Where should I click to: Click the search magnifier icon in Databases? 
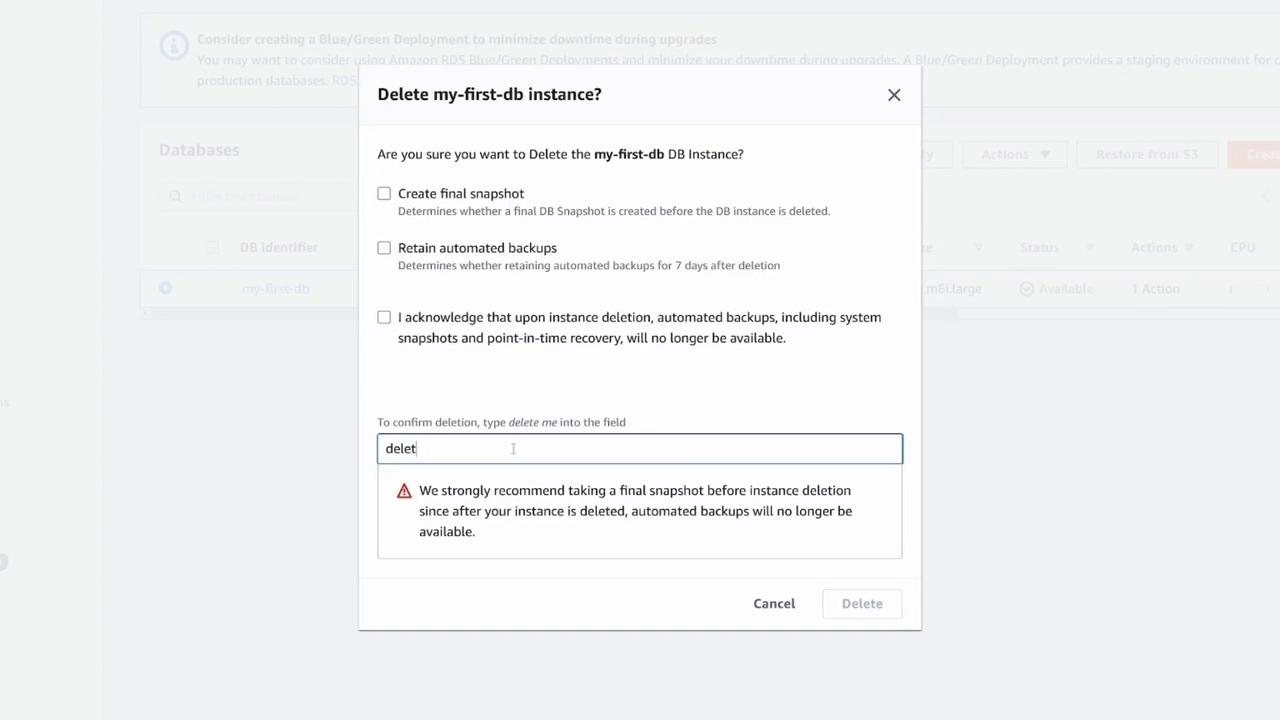click(175, 196)
